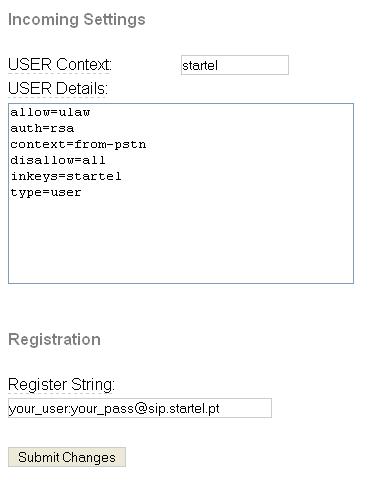Image resolution: width=369 pixels, height=487 pixels.
Task: Click the word startel in USER Context field
Action: click(x=200, y=65)
